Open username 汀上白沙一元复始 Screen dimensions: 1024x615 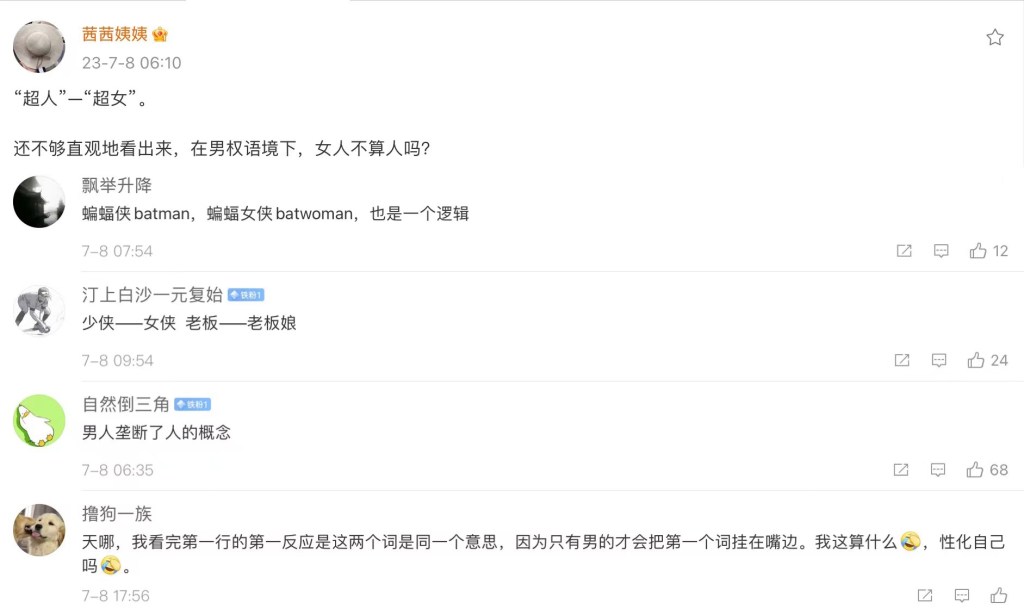(x=152, y=294)
